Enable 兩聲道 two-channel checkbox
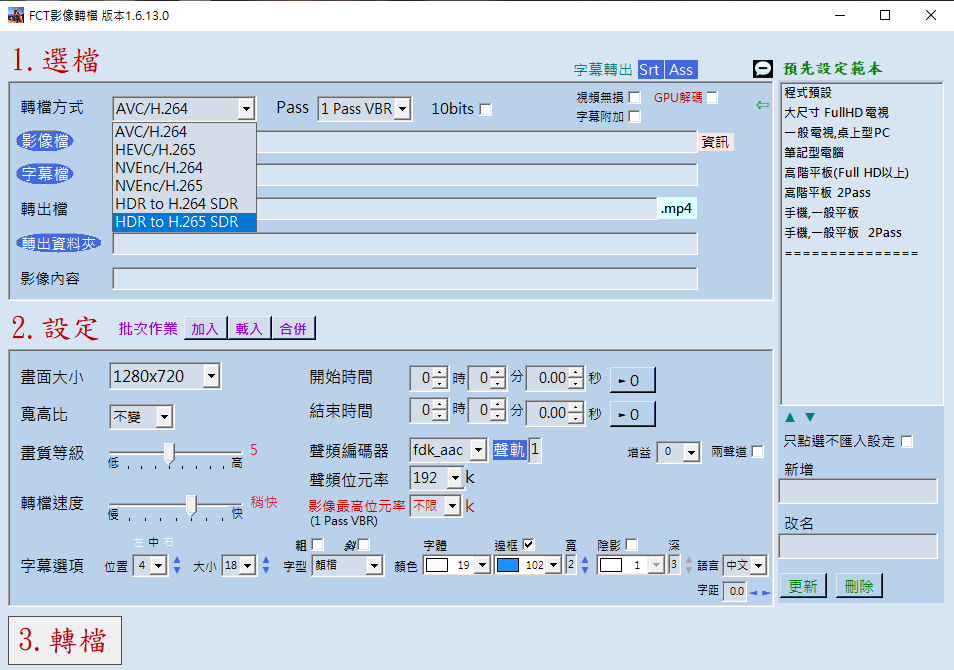The width and height of the screenshot is (954, 670). click(x=757, y=452)
